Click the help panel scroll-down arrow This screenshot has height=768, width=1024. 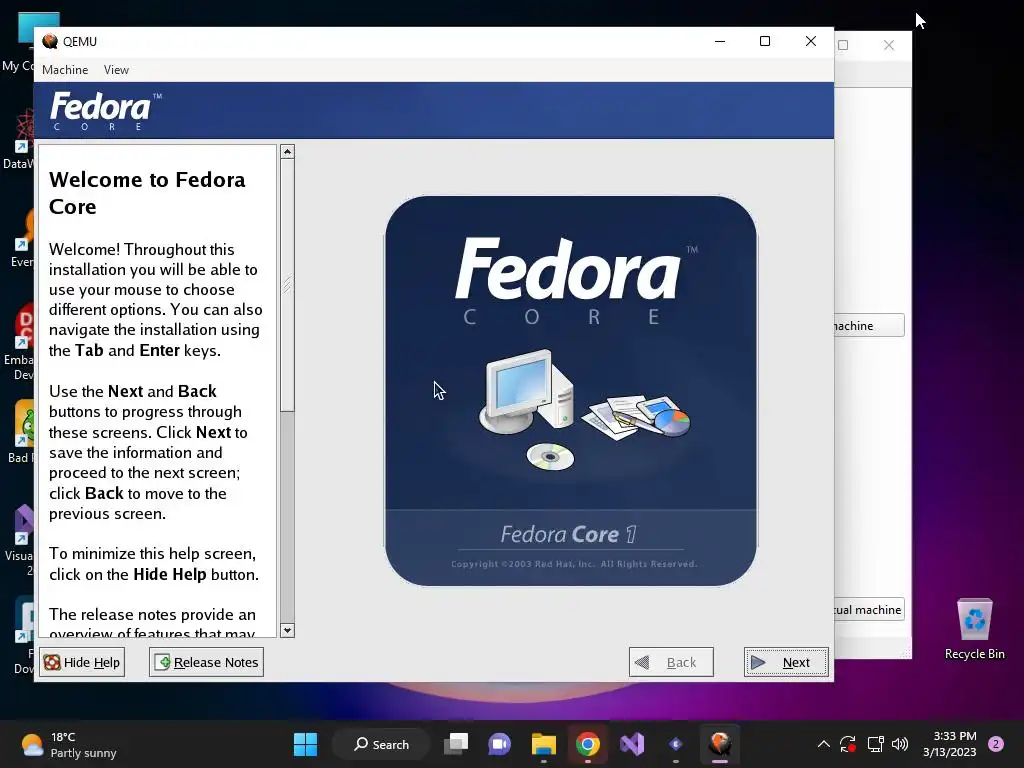coord(287,630)
